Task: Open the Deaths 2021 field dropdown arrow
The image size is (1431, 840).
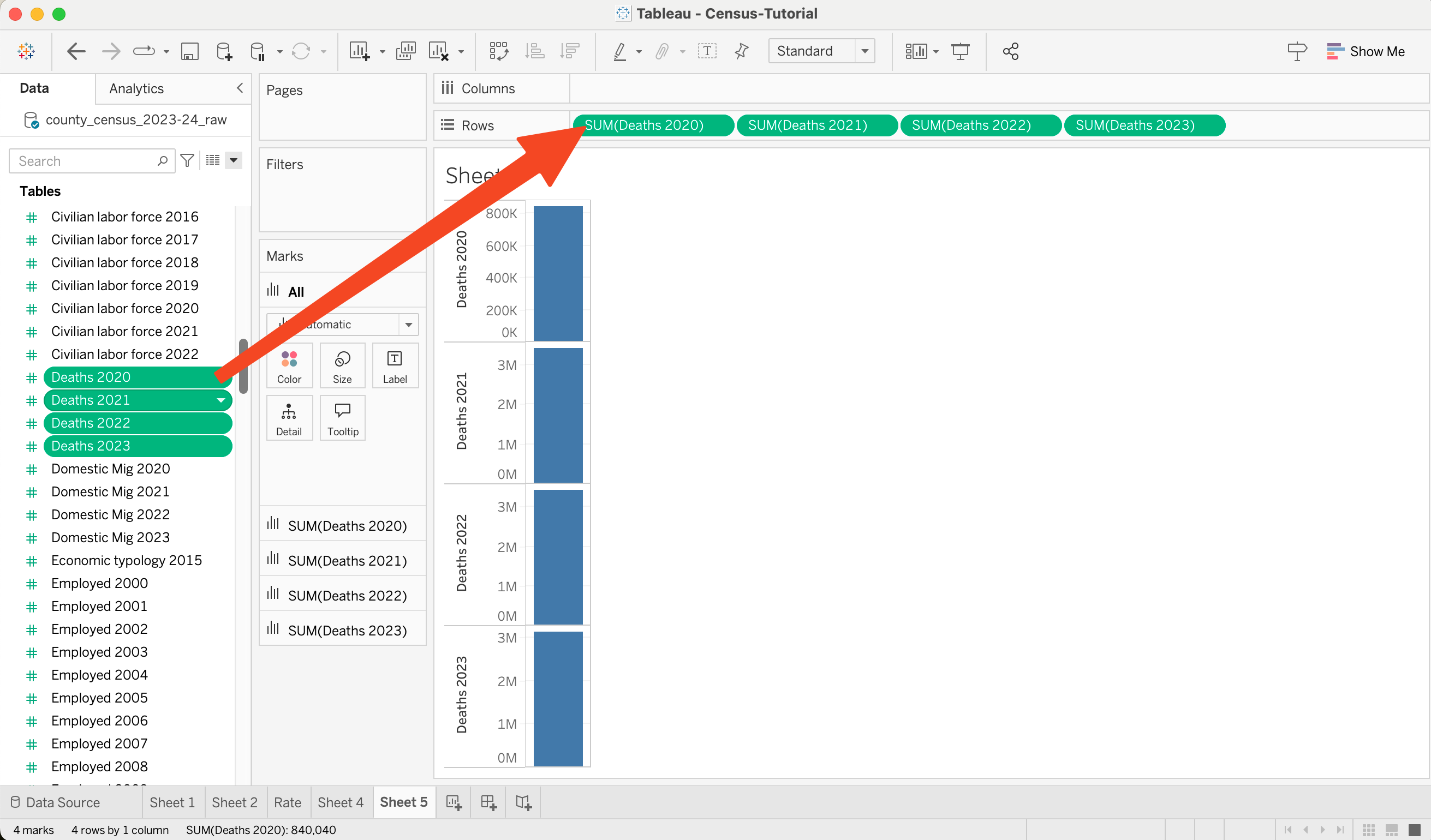Action: [x=221, y=401]
